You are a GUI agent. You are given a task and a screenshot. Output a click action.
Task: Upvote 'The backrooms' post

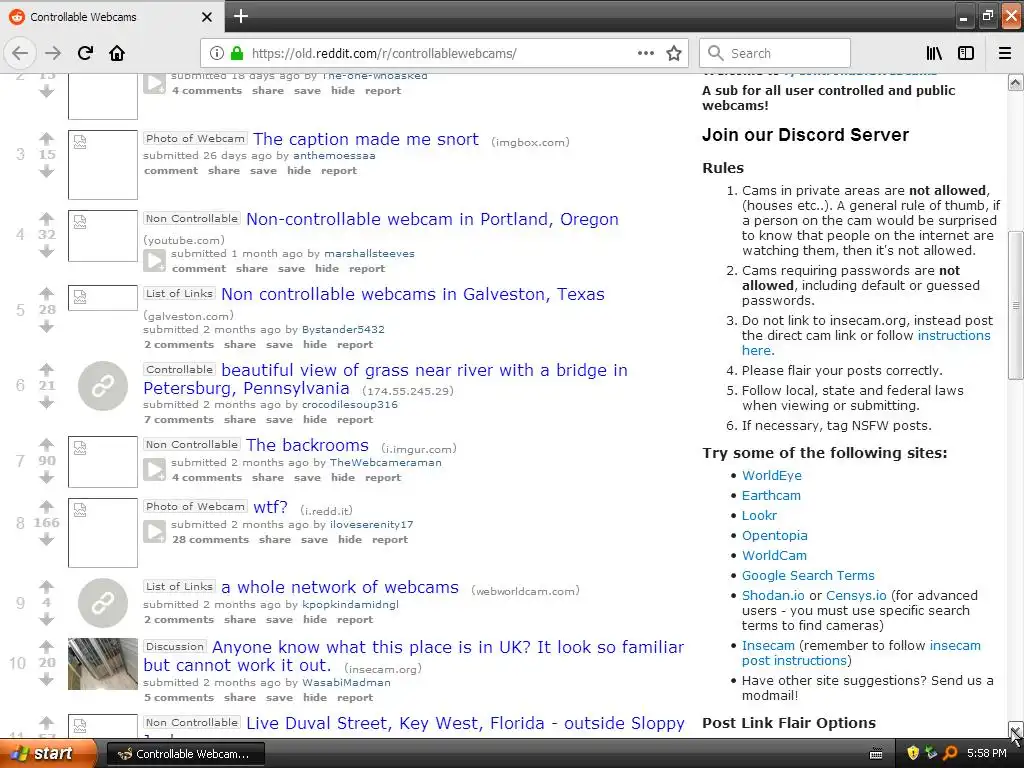pyautogui.click(x=46, y=445)
